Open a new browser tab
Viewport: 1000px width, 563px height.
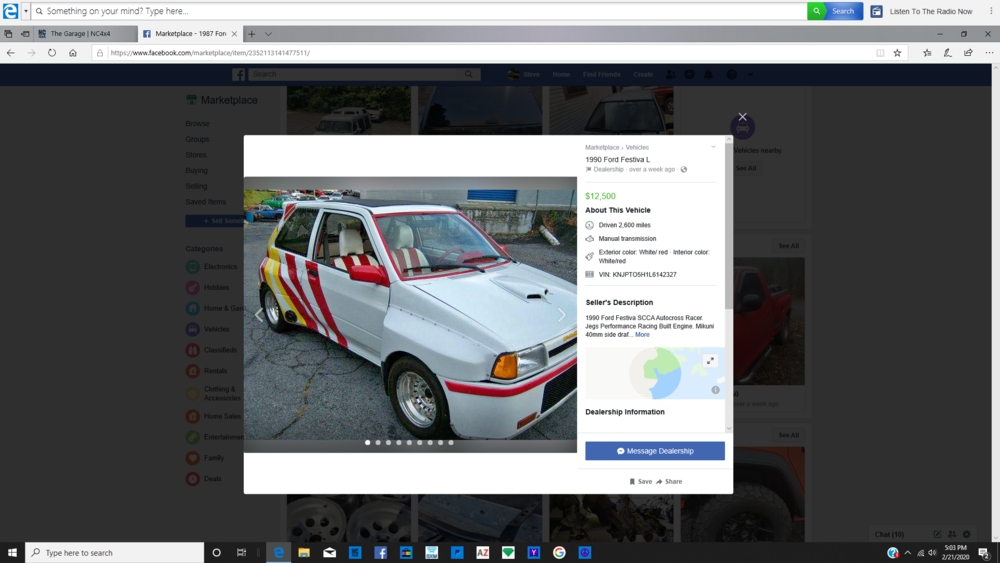pyautogui.click(x=252, y=34)
